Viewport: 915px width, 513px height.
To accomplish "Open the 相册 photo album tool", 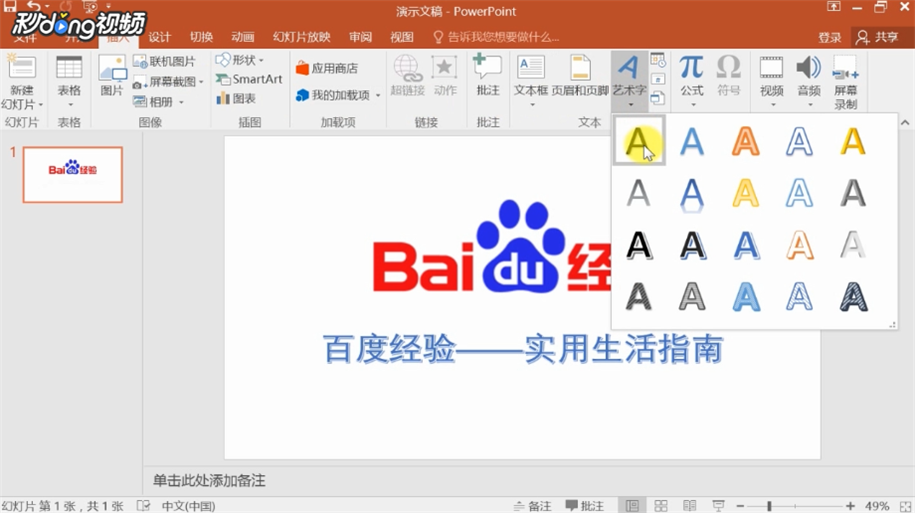I will click(x=158, y=102).
